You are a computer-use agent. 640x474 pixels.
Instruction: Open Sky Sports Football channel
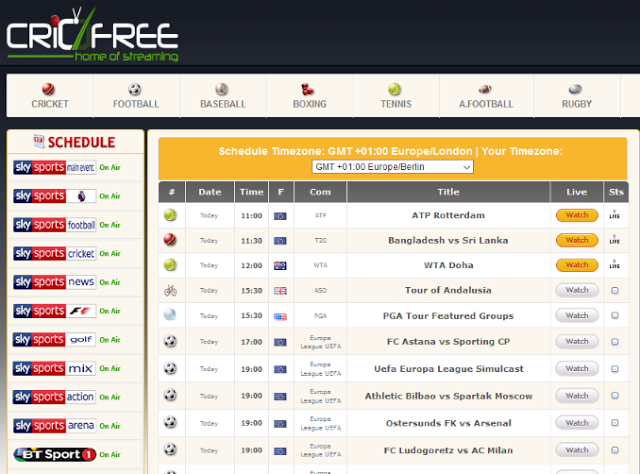55,225
